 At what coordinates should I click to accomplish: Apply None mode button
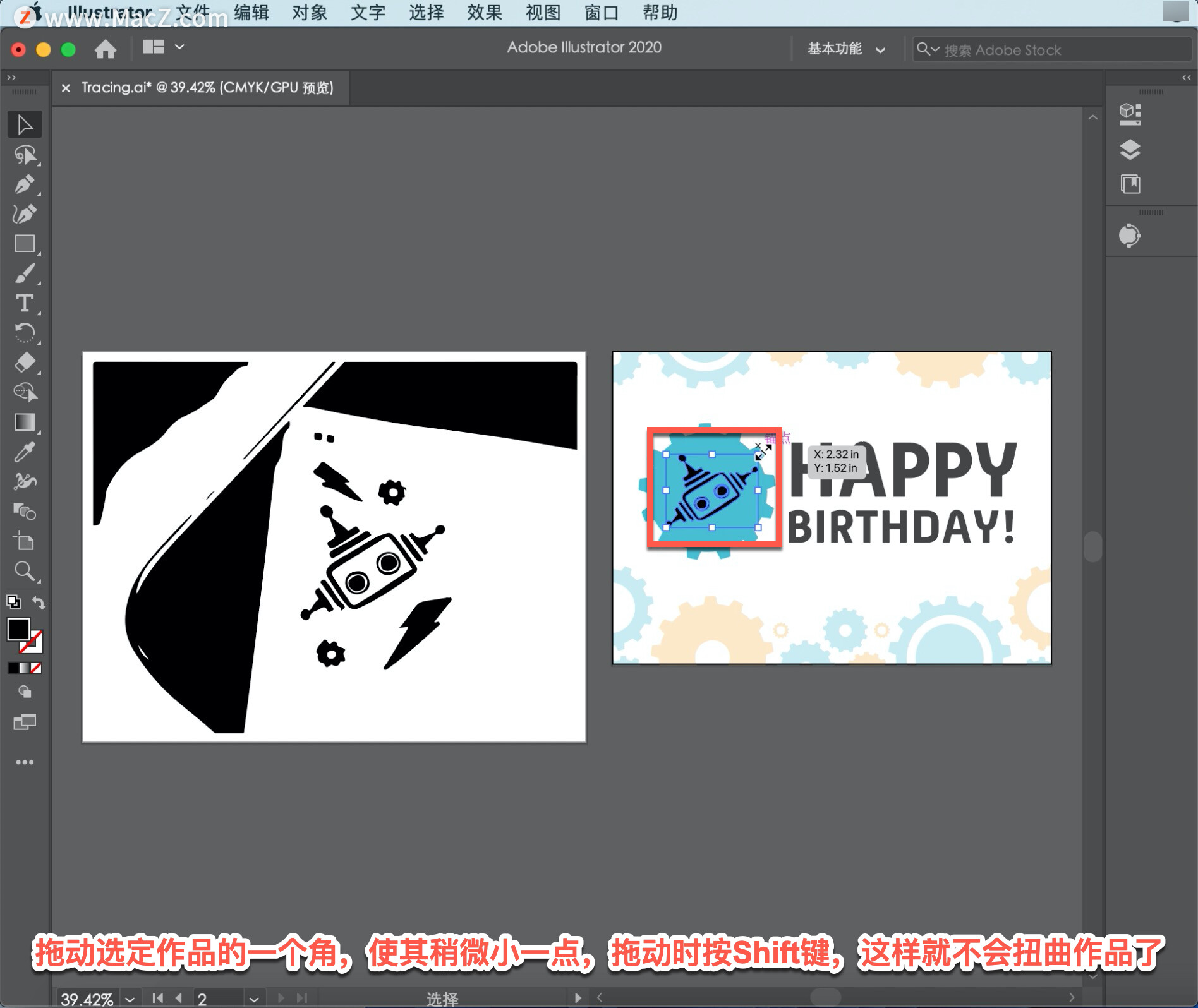36,668
